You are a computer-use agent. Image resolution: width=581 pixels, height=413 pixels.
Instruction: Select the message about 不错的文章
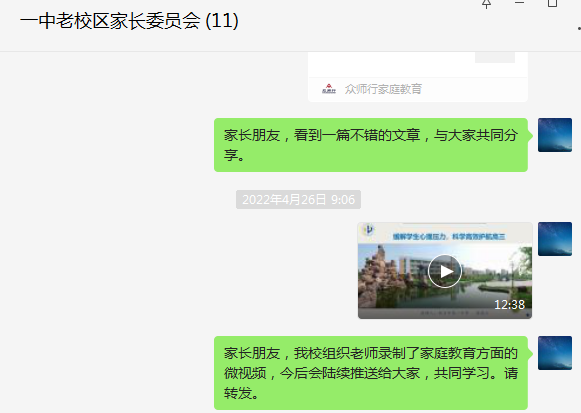pyautogui.click(x=371, y=145)
